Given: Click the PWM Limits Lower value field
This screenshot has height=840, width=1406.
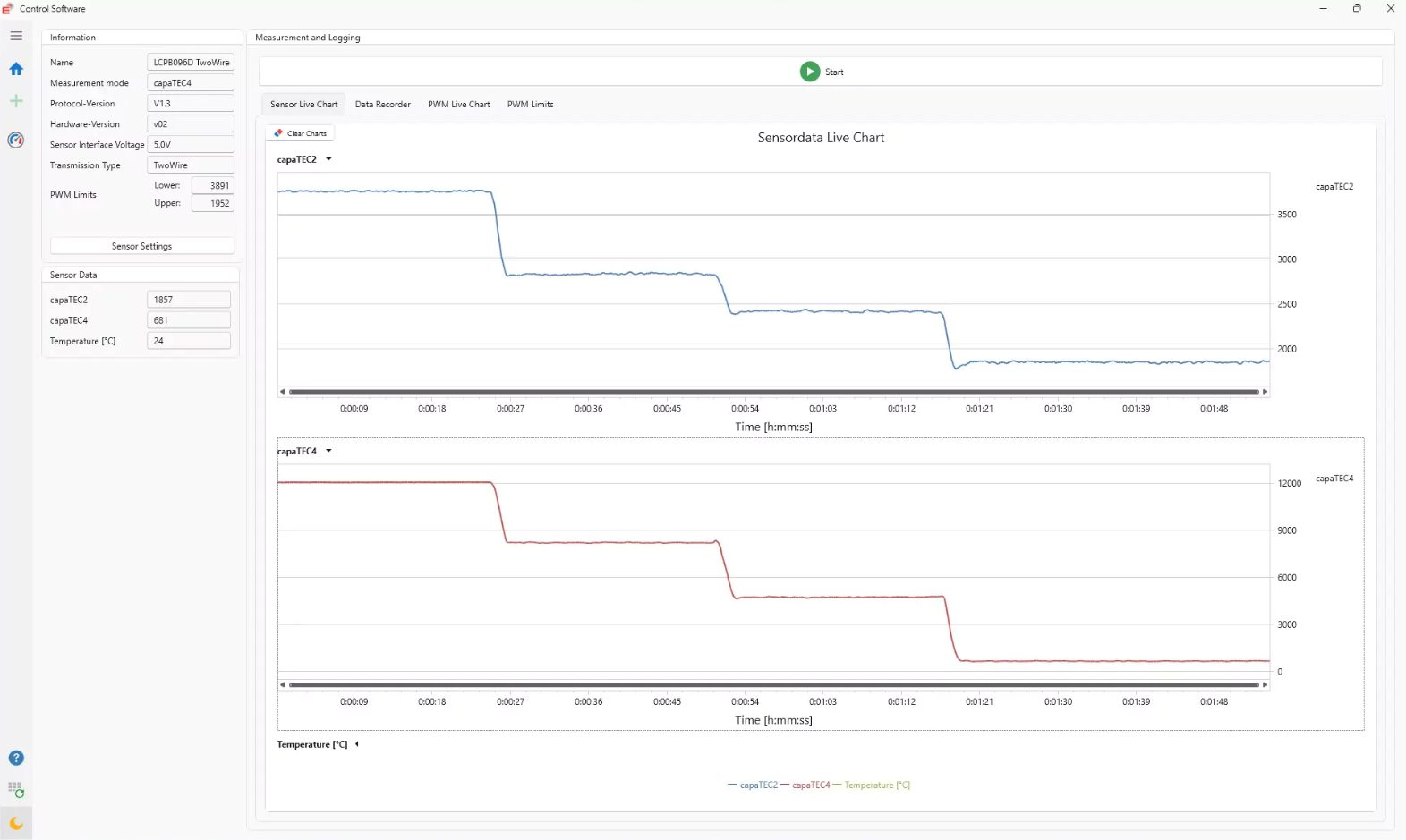Looking at the screenshot, I should [x=213, y=186].
